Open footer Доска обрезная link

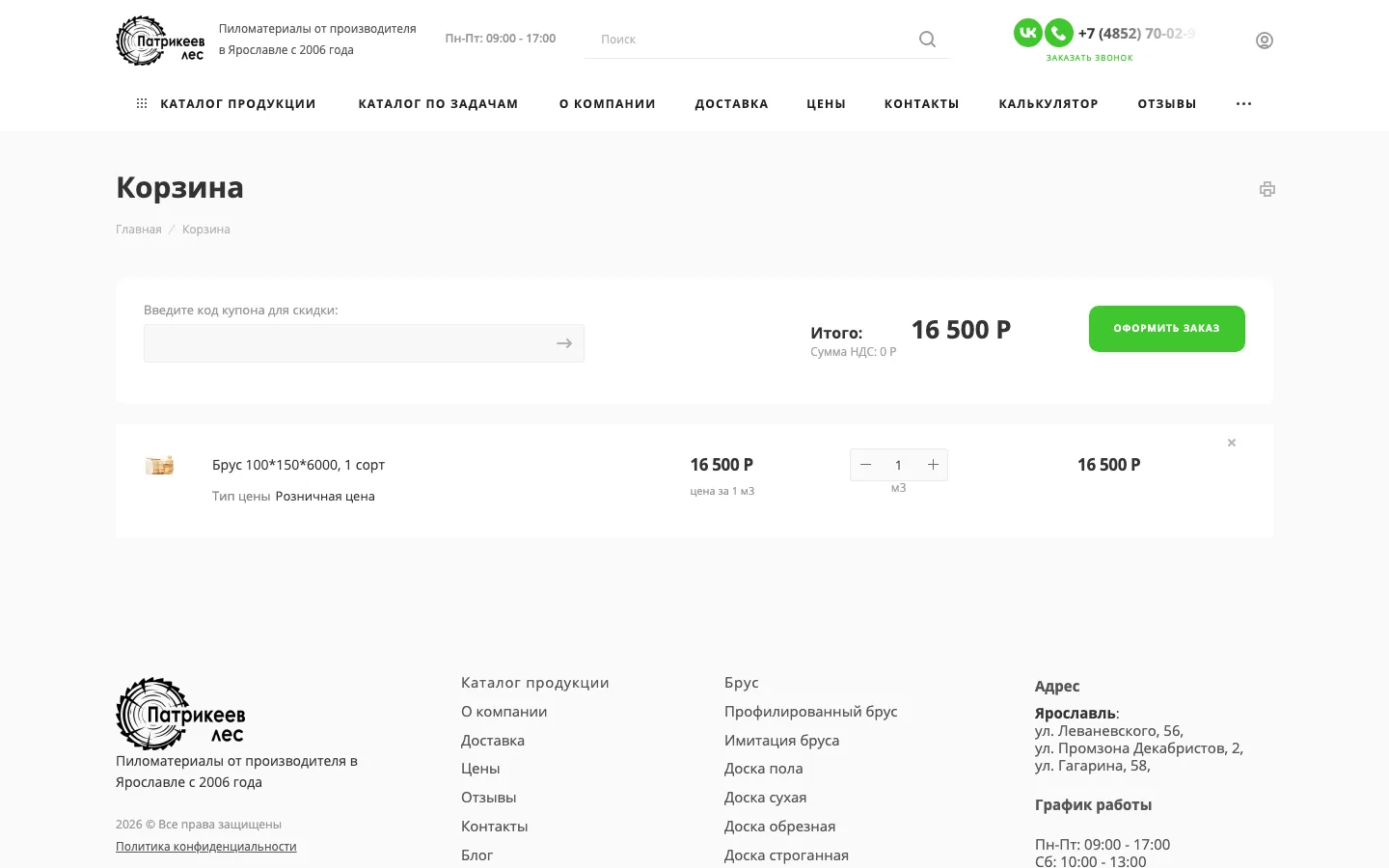pyautogui.click(x=780, y=827)
